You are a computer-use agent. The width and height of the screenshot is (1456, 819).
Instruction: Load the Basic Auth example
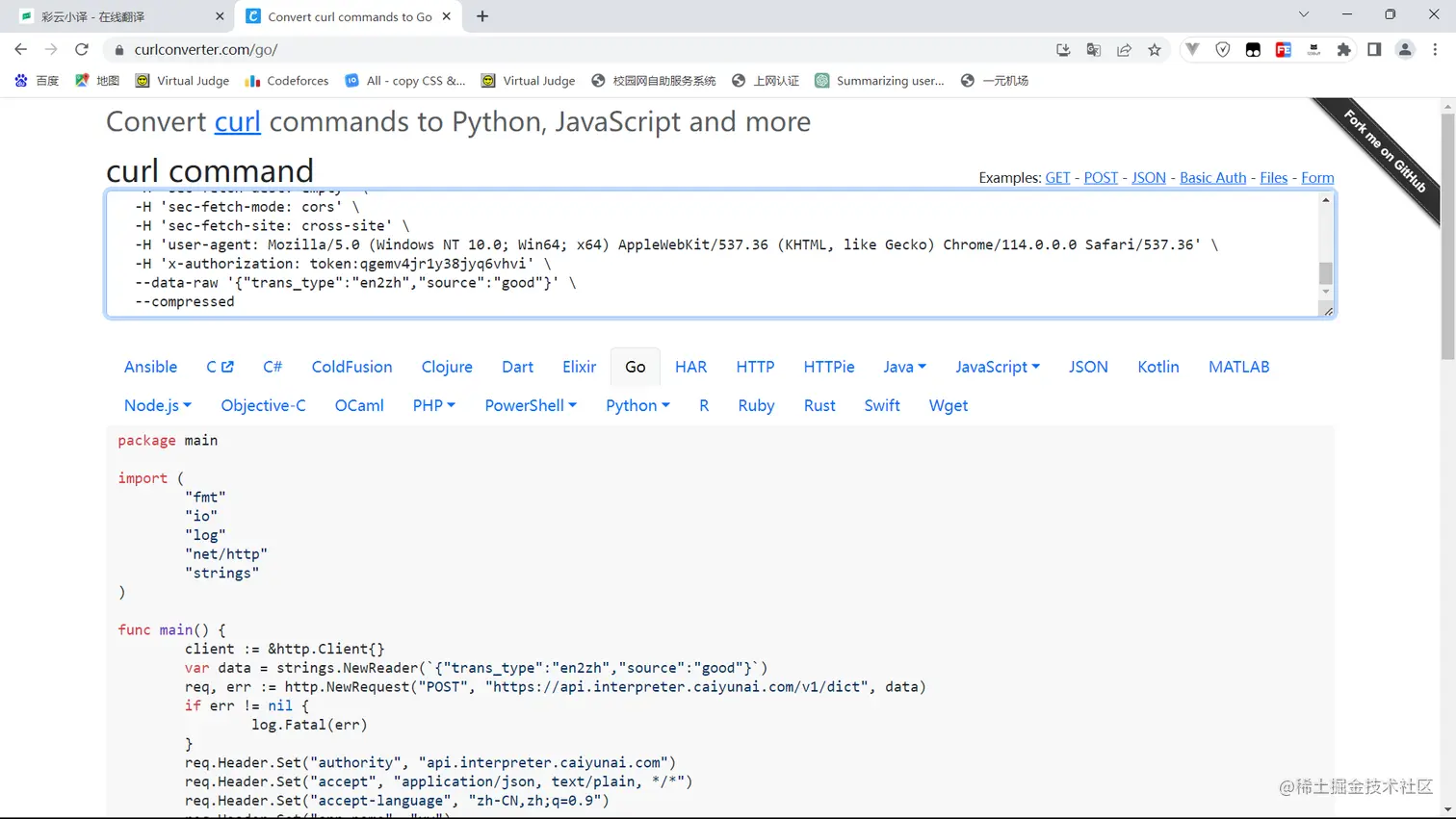coord(1212,178)
